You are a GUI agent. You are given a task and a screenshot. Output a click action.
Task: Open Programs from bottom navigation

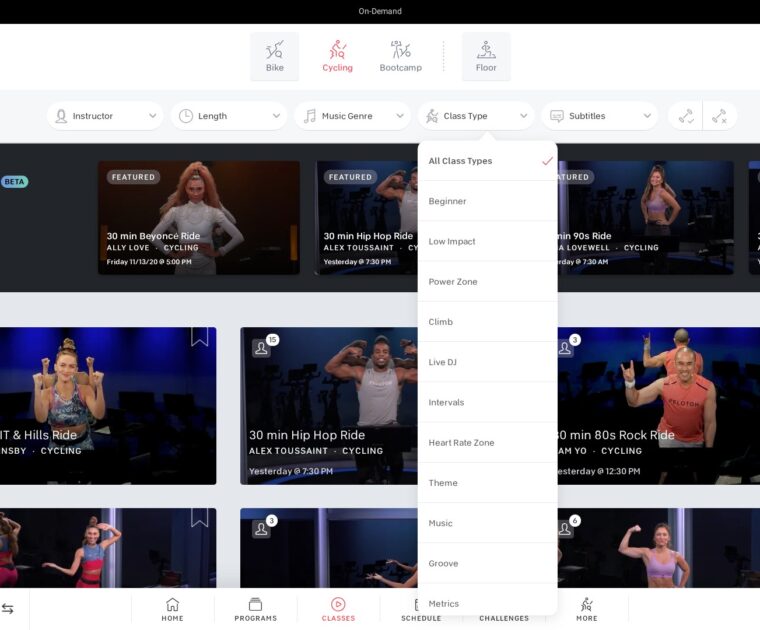[x=255, y=609]
